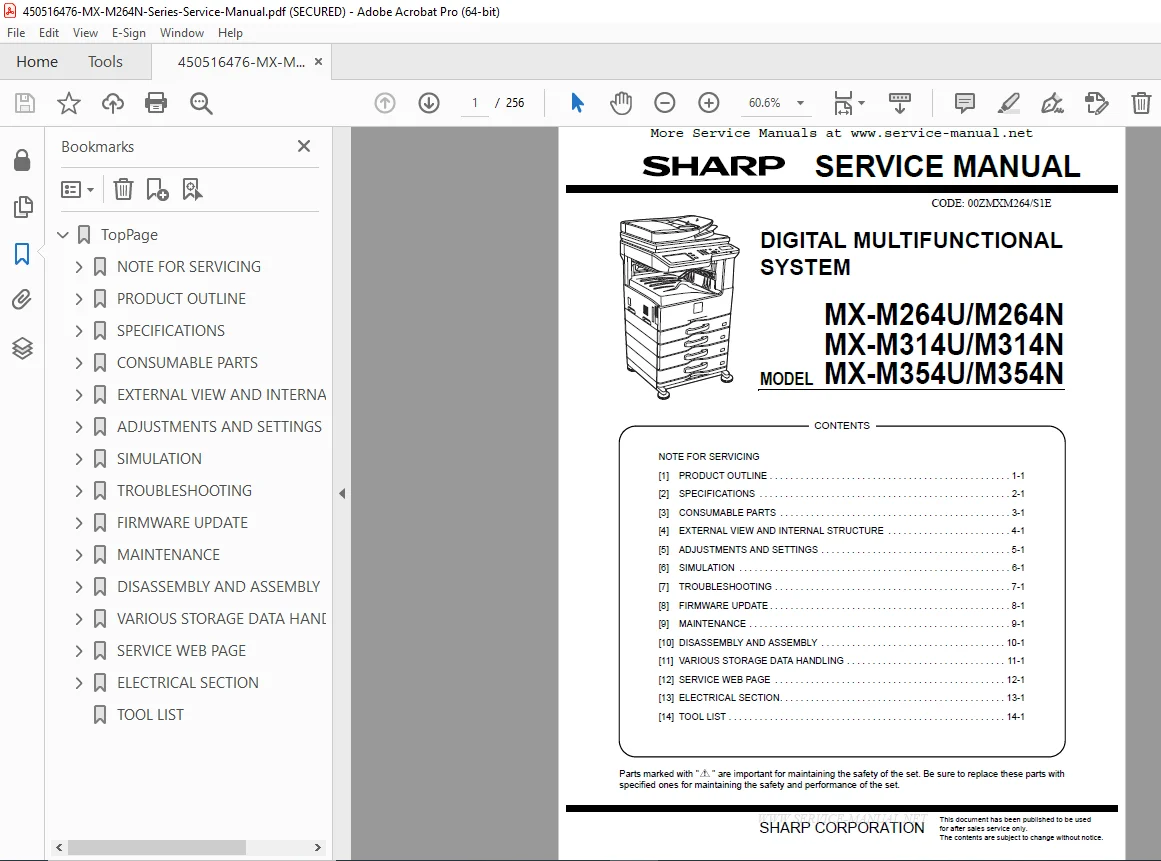1161x861 pixels.
Task: Expand SPECIFICATIONS bookmark
Action: click(x=79, y=331)
